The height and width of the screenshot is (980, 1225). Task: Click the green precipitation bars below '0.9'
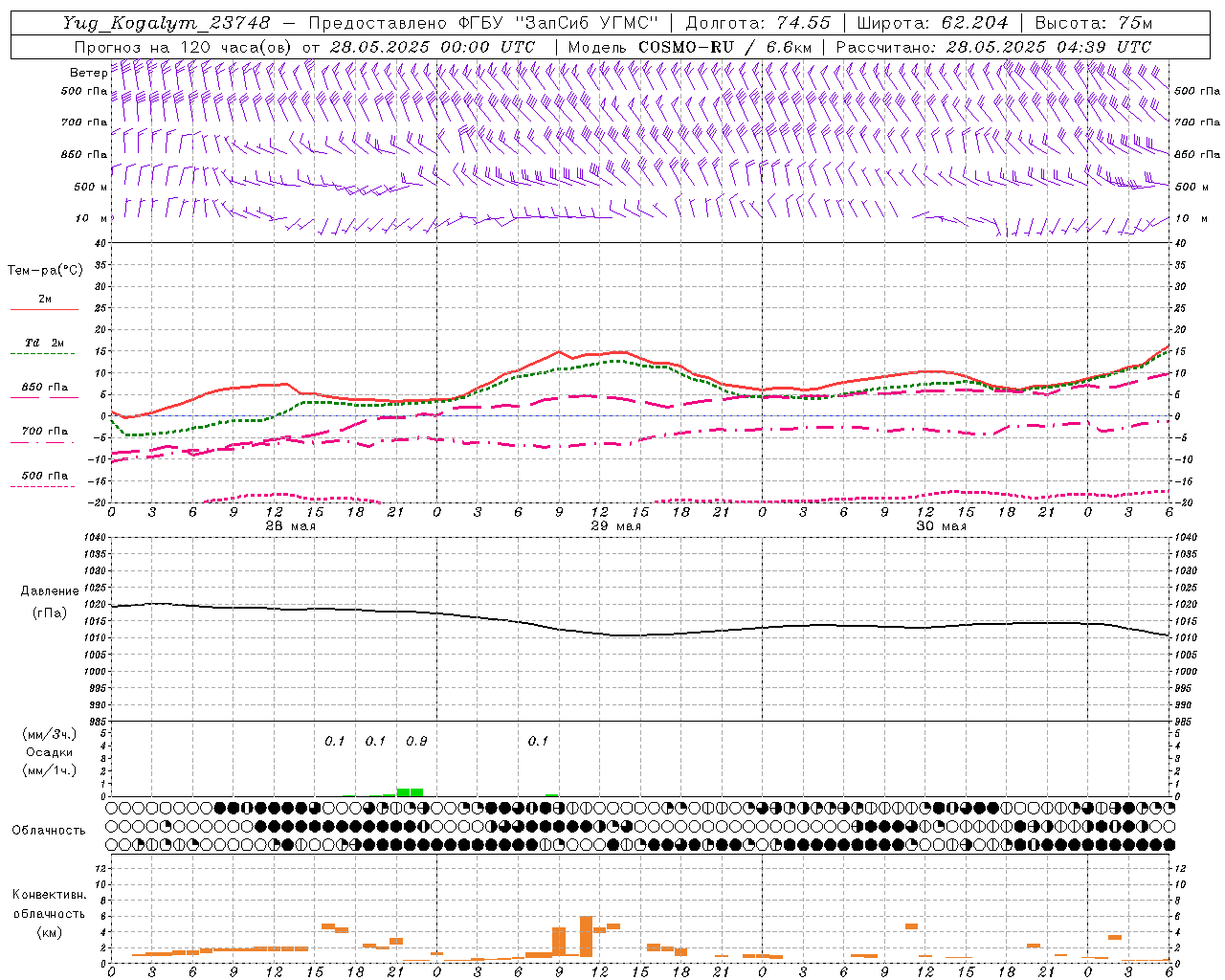pyautogui.click(x=410, y=792)
